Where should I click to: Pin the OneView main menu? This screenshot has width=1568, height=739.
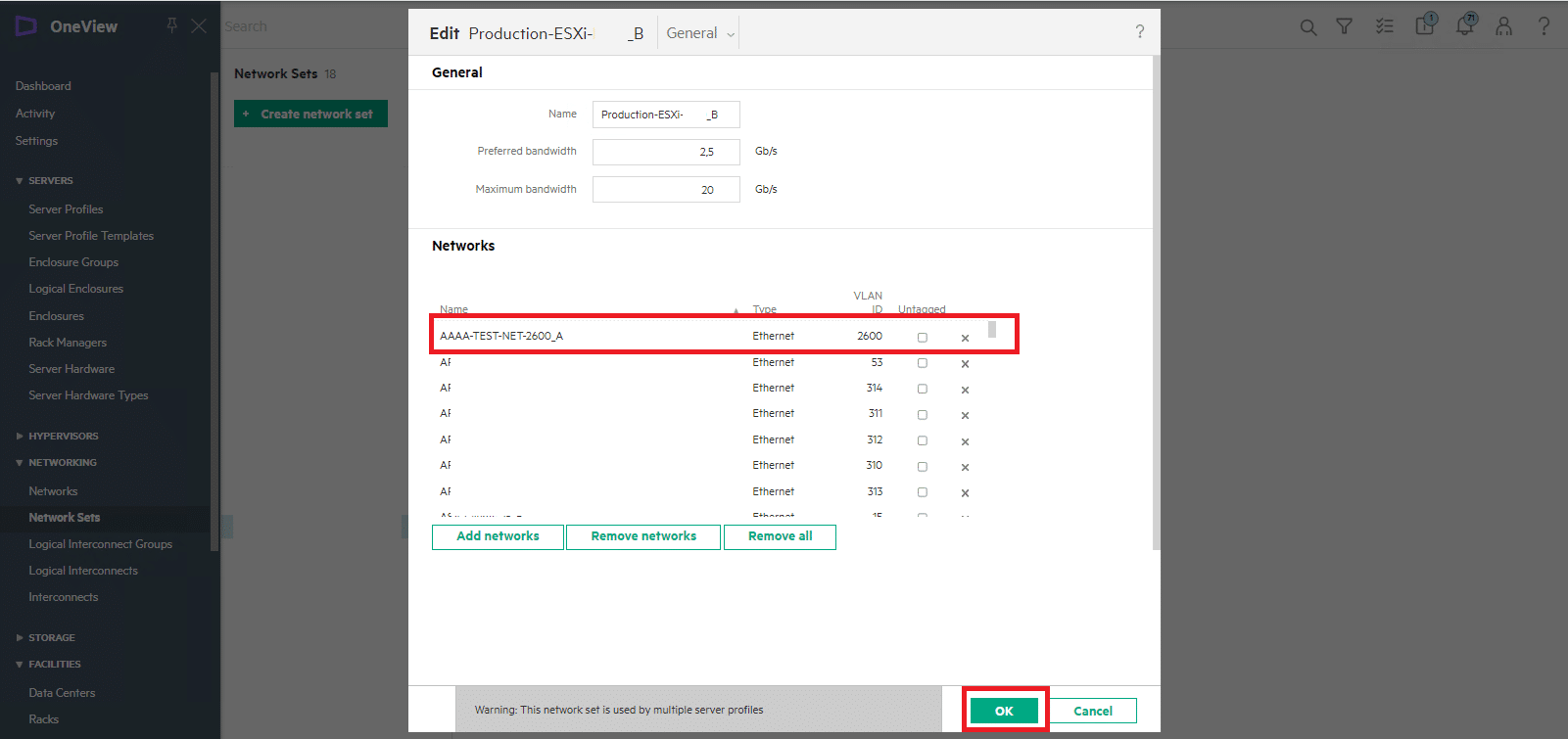[x=172, y=25]
